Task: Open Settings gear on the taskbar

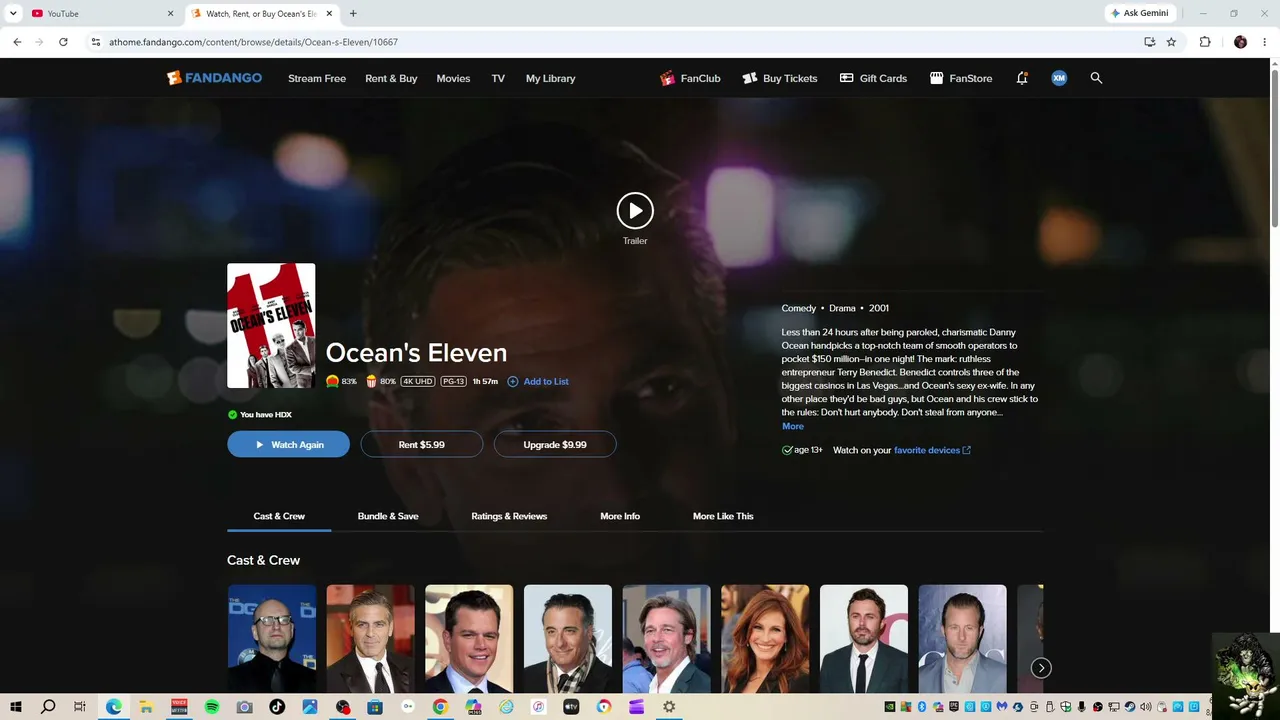Action: 669,707
